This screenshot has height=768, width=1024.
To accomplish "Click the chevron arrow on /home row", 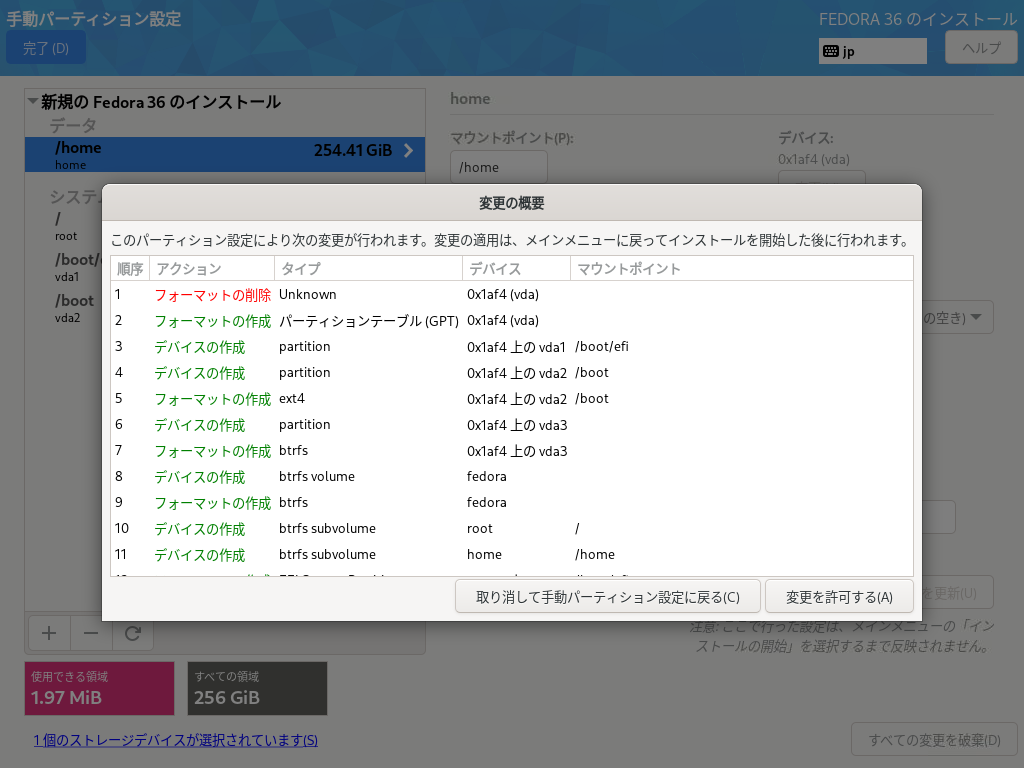I will (409, 151).
